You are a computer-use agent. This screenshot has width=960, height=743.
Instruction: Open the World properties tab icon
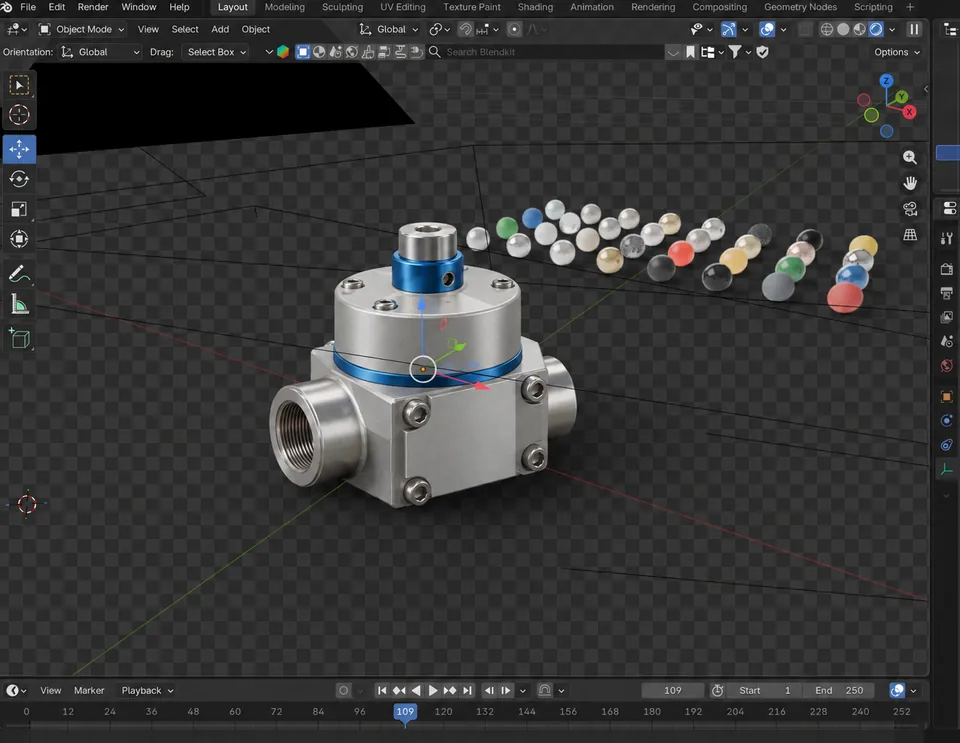[947, 366]
